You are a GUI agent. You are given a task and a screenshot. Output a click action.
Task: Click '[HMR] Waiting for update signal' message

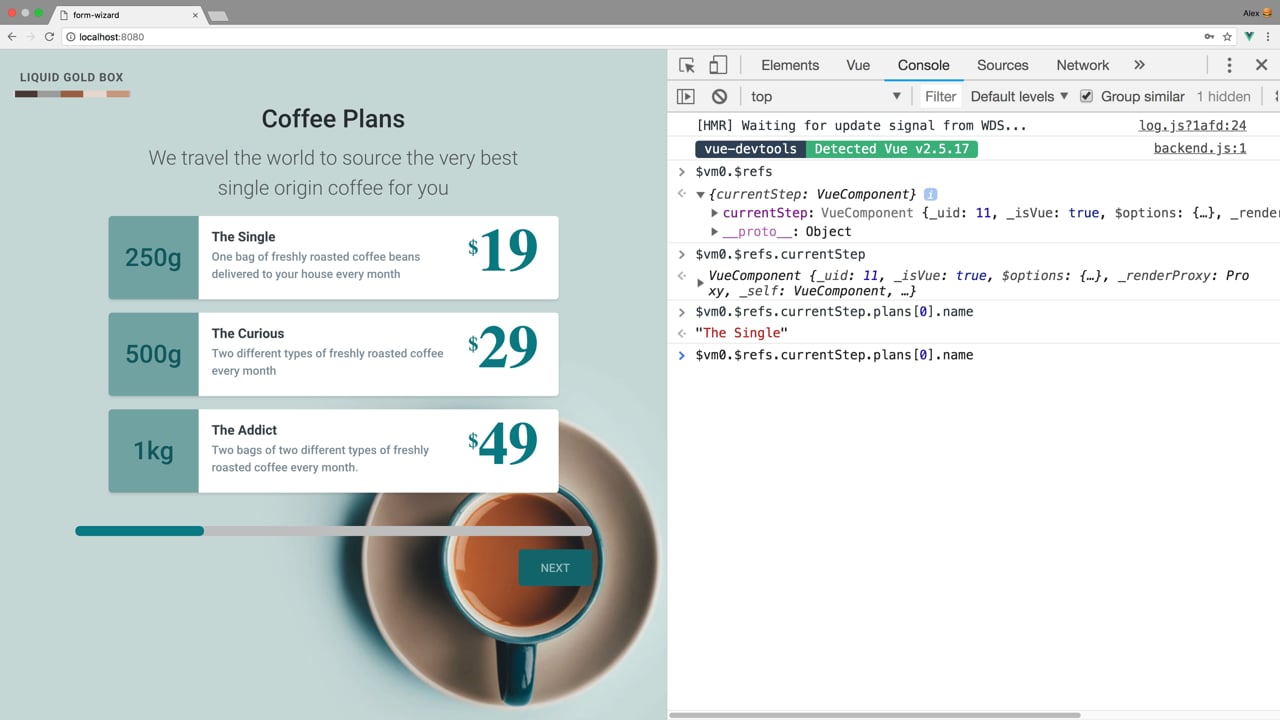click(x=861, y=126)
